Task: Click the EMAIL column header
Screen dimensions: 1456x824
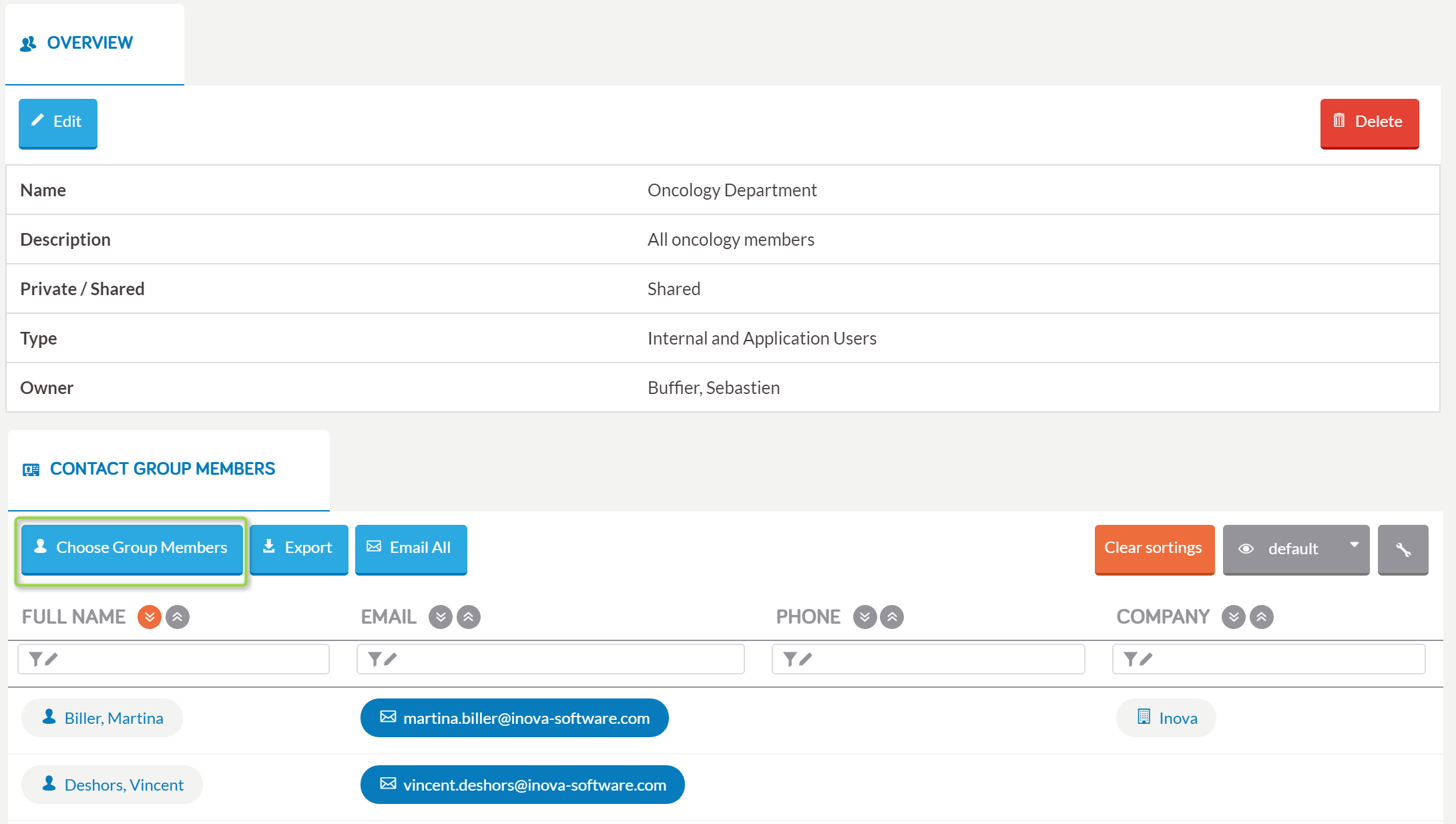Action: point(389,617)
